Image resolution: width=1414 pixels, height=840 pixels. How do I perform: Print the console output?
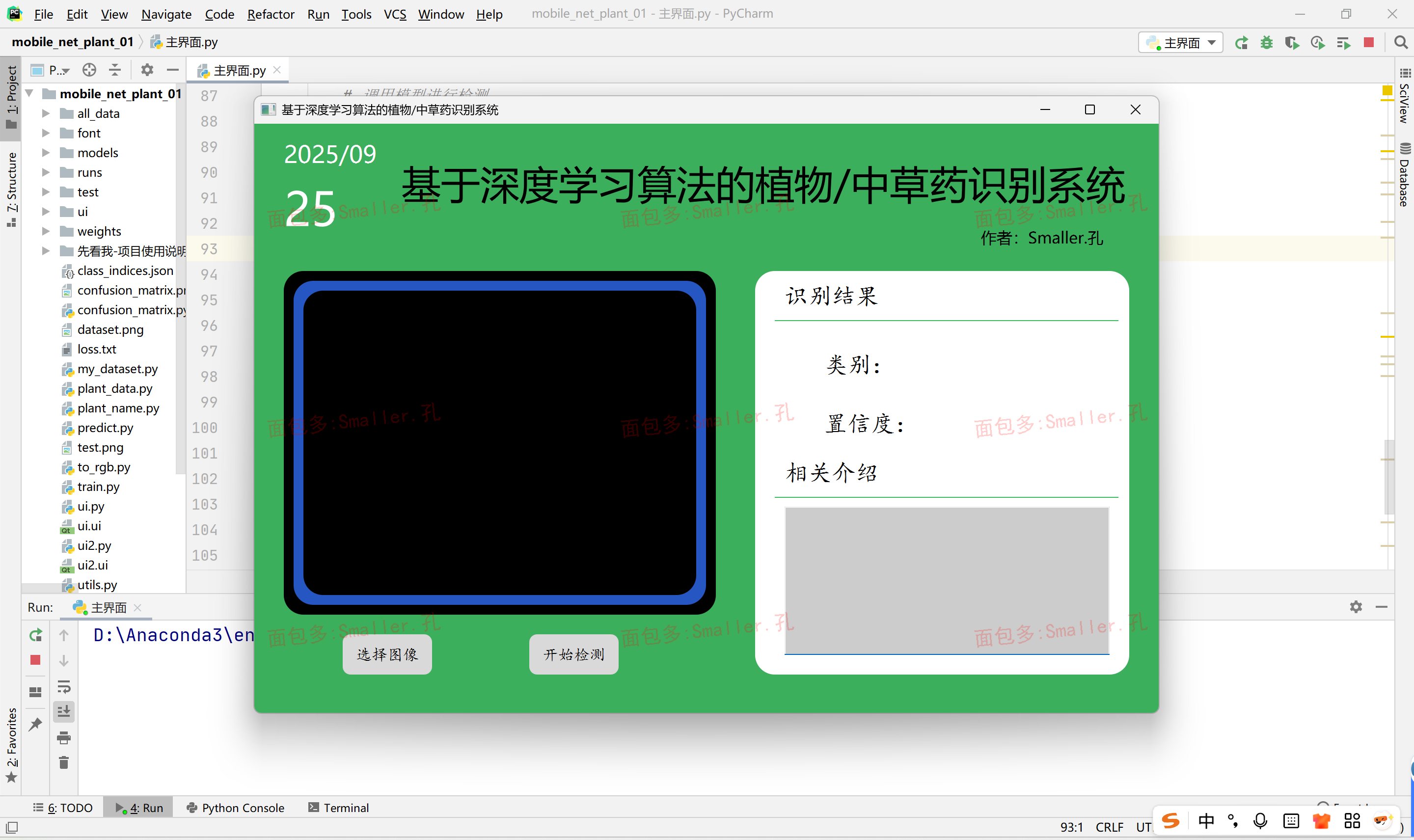[63, 737]
